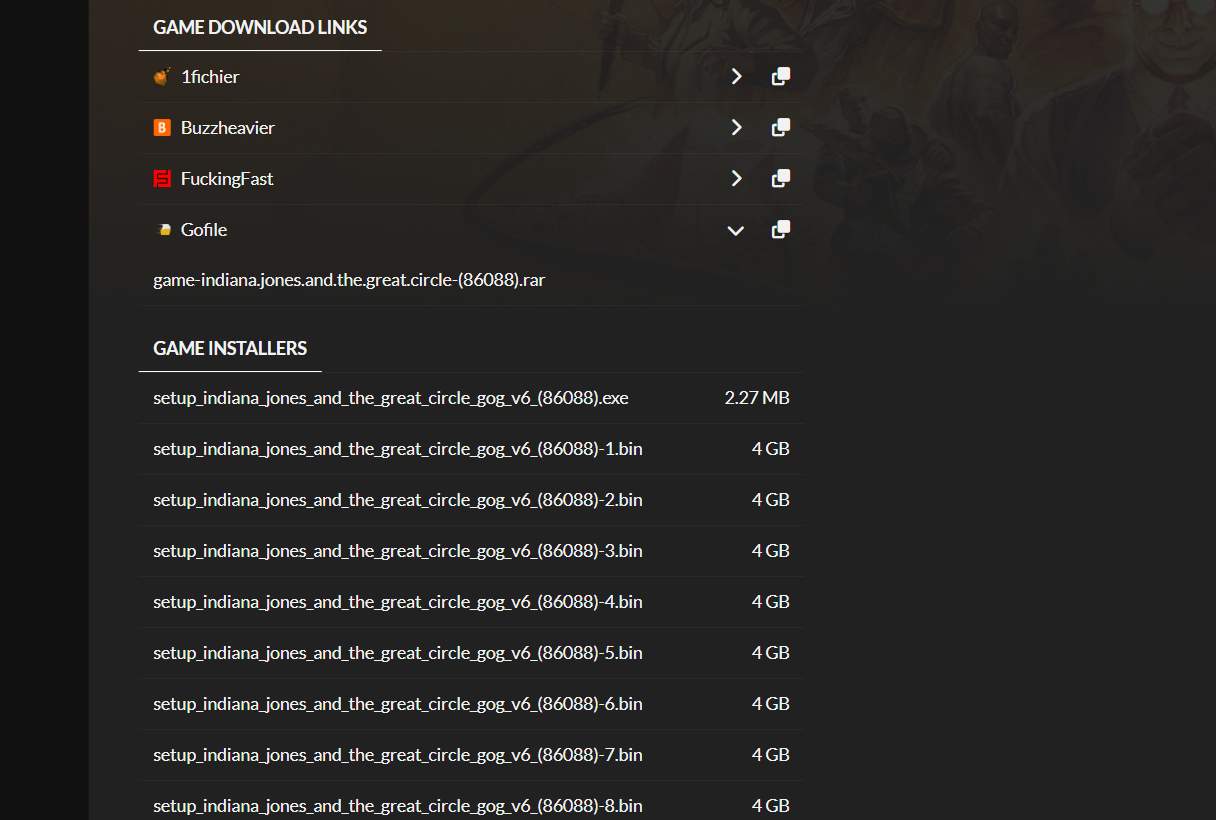The image size is (1216, 820).
Task: Open the 1fichier host label
Action: click(210, 77)
